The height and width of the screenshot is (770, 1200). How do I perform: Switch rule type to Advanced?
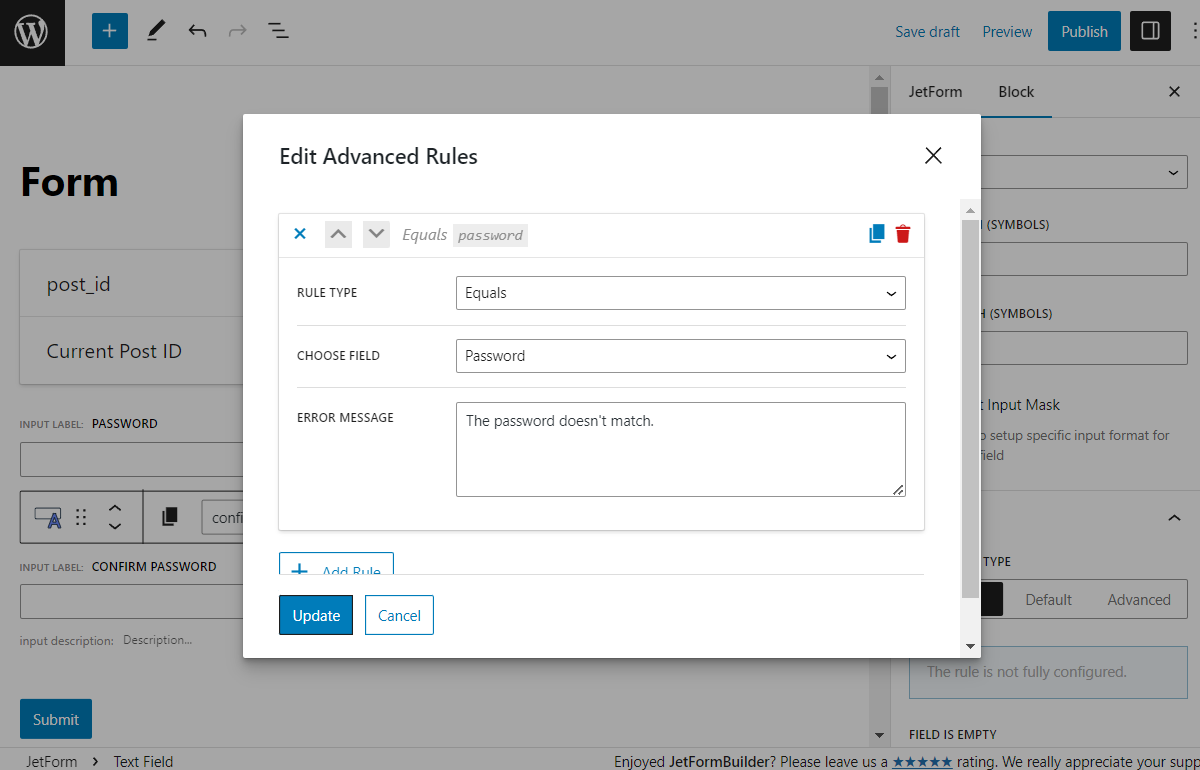1138,599
